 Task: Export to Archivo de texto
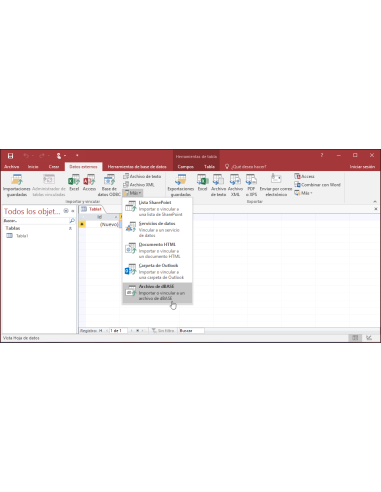[x=218, y=185]
